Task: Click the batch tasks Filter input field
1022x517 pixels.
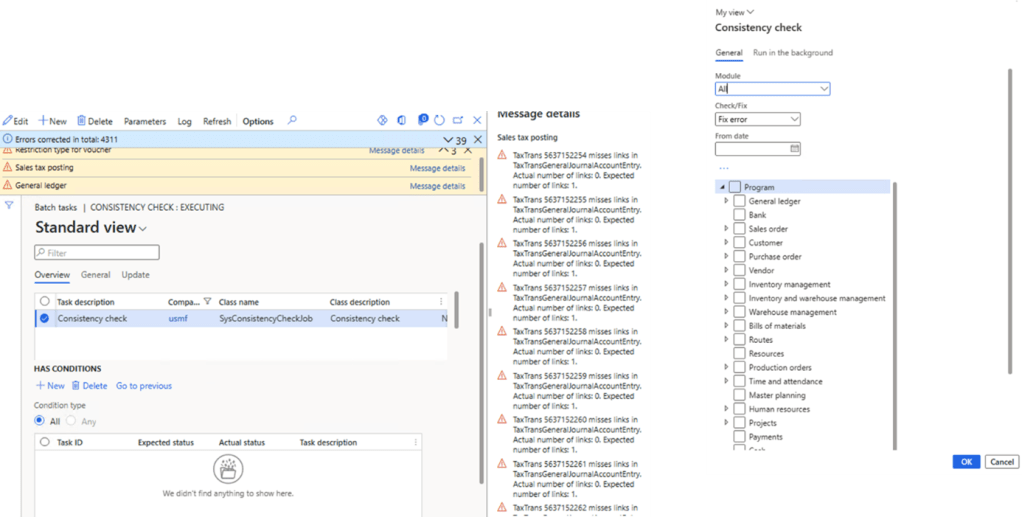Action: coord(96,253)
